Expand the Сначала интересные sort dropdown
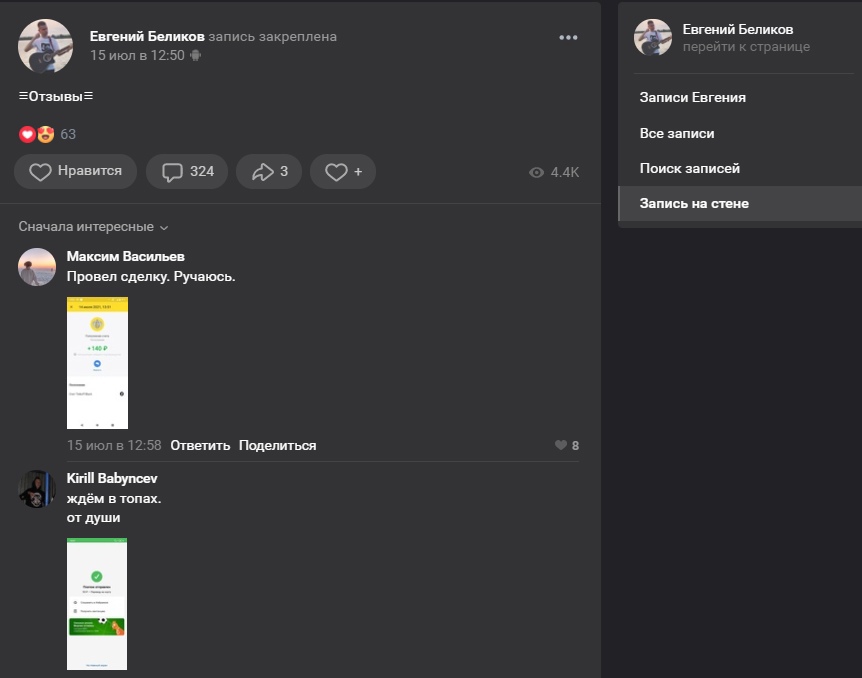The image size is (862, 678). pyautogui.click(x=93, y=227)
